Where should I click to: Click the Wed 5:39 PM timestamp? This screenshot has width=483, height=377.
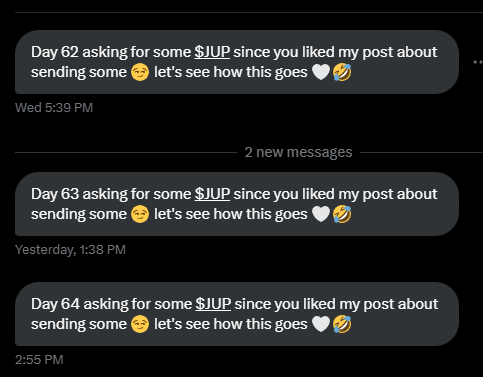click(x=54, y=108)
